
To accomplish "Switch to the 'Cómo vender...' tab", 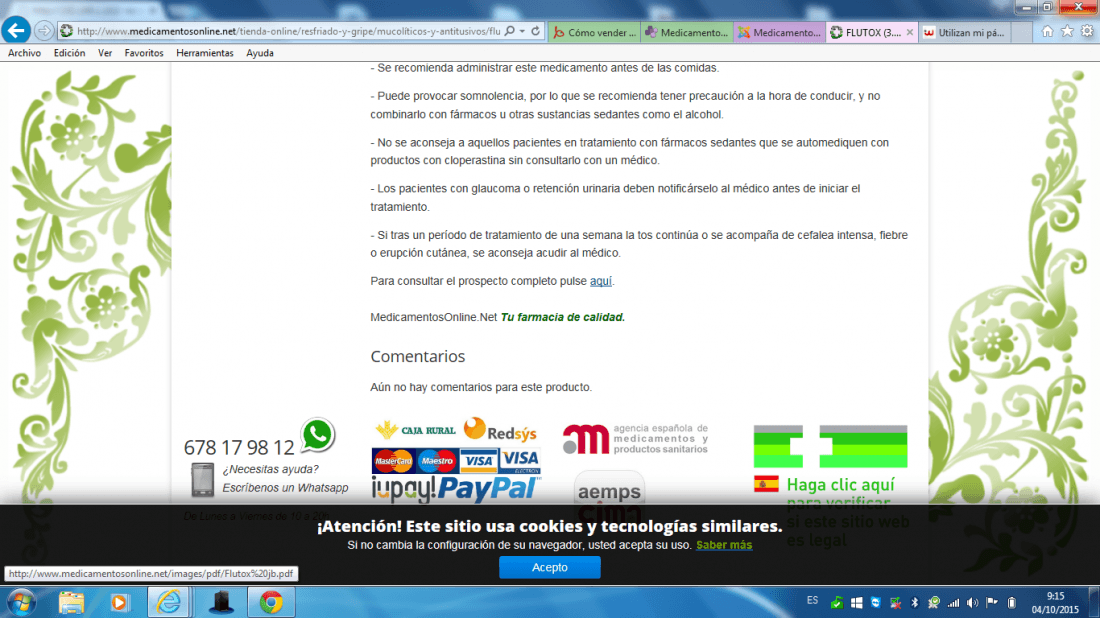I will [x=595, y=32].
